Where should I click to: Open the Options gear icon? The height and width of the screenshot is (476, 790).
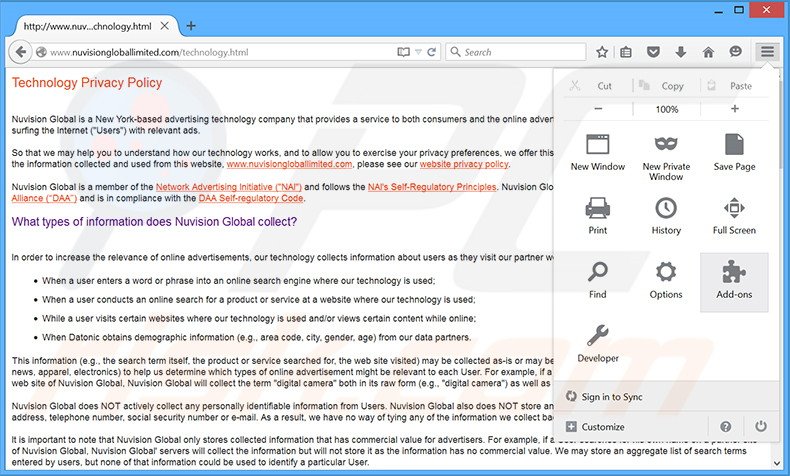pos(666,279)
